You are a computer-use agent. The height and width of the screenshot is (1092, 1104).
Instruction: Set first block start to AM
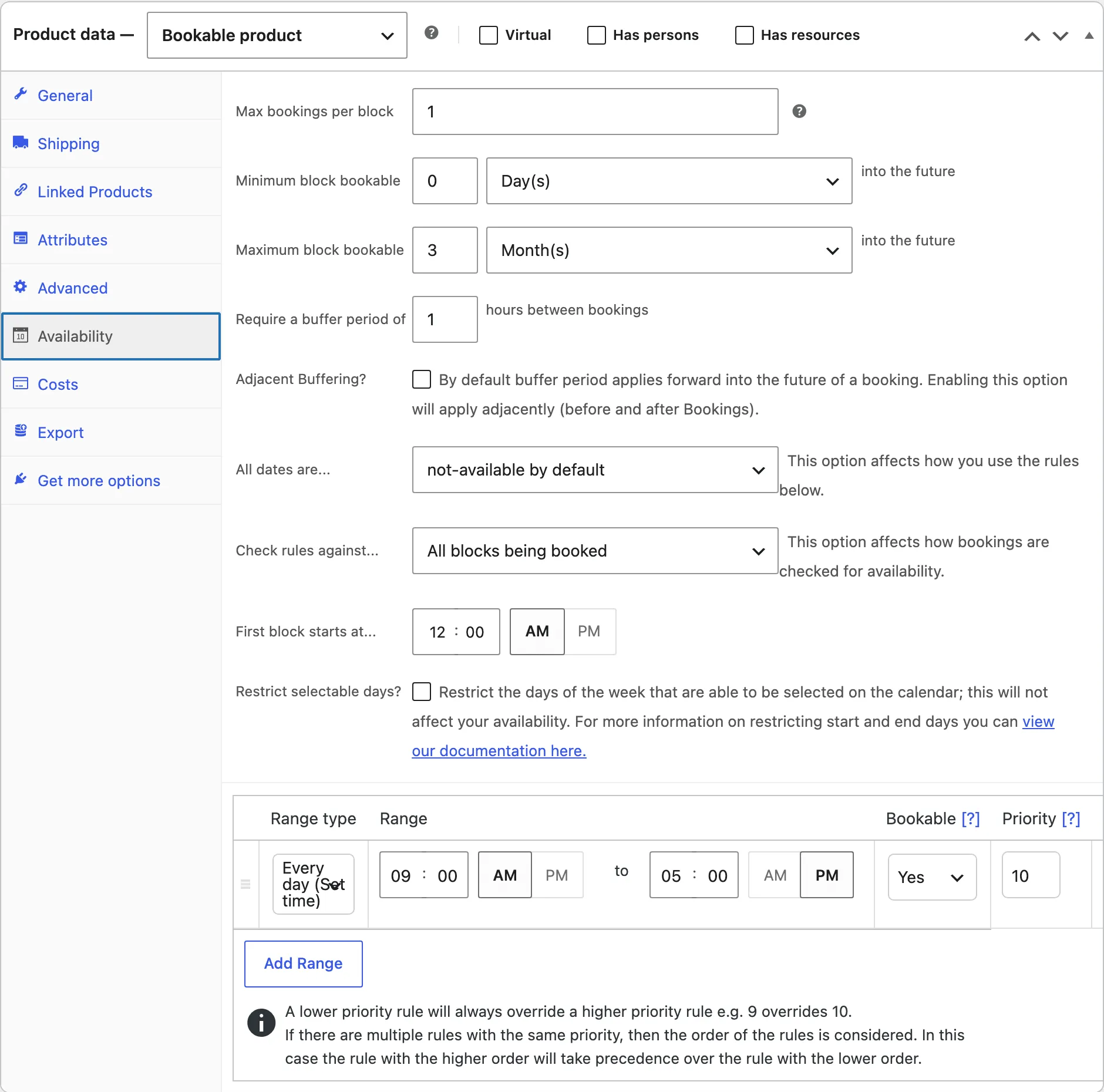click(537, 632)
